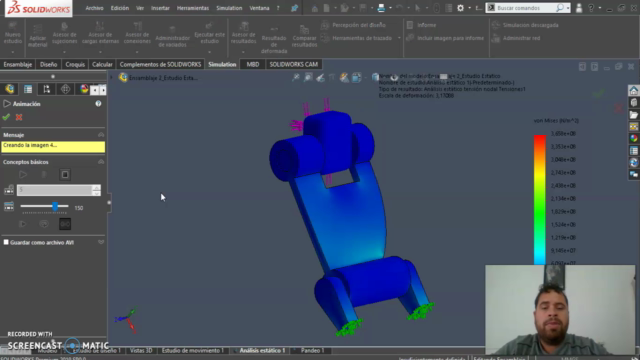Open the Herramientas menu
640x360 pixels.
(193, 8)
